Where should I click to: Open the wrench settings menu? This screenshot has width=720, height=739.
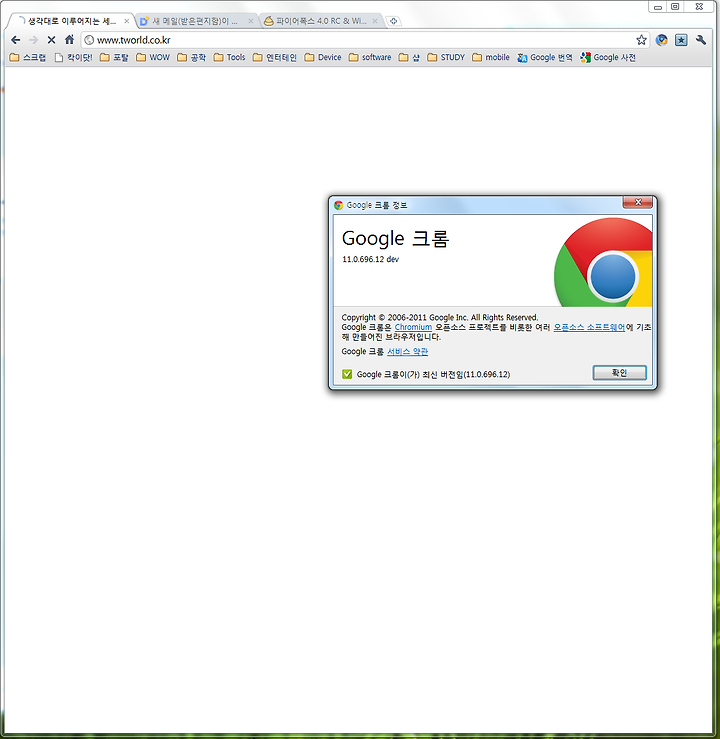pos(701,40)
